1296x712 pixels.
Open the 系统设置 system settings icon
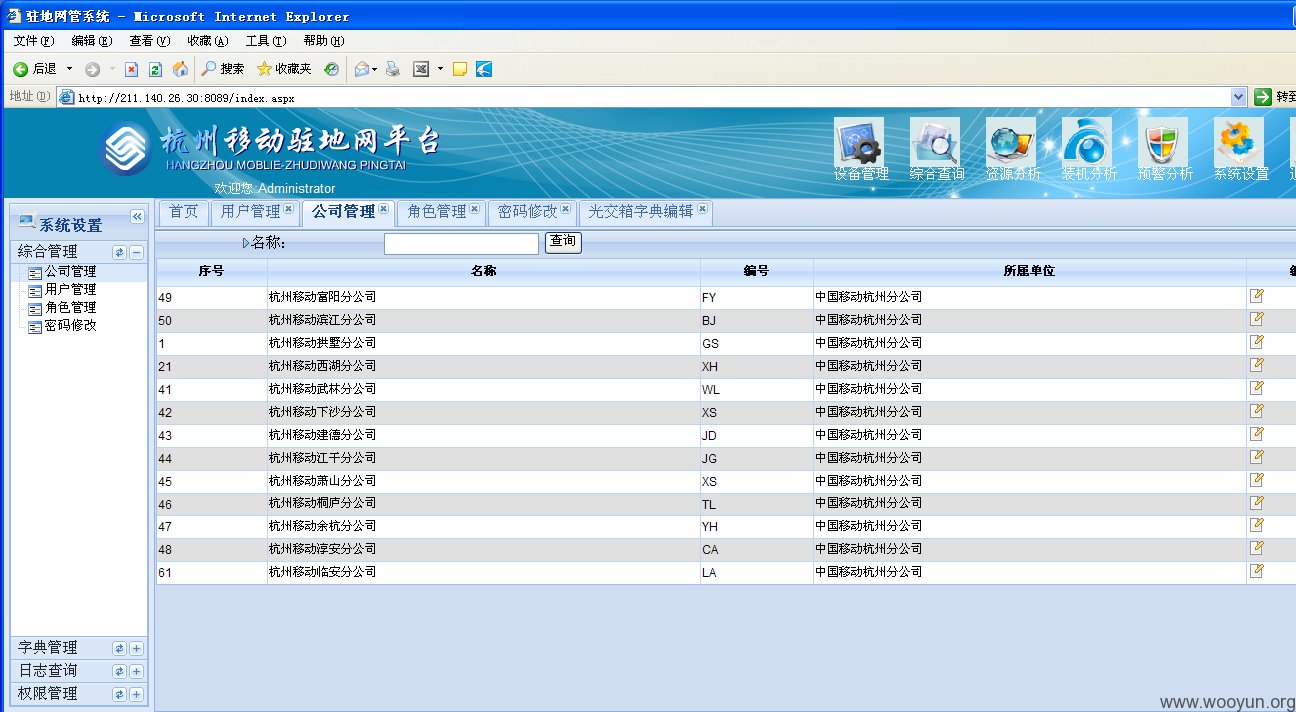click(1240, 149)
